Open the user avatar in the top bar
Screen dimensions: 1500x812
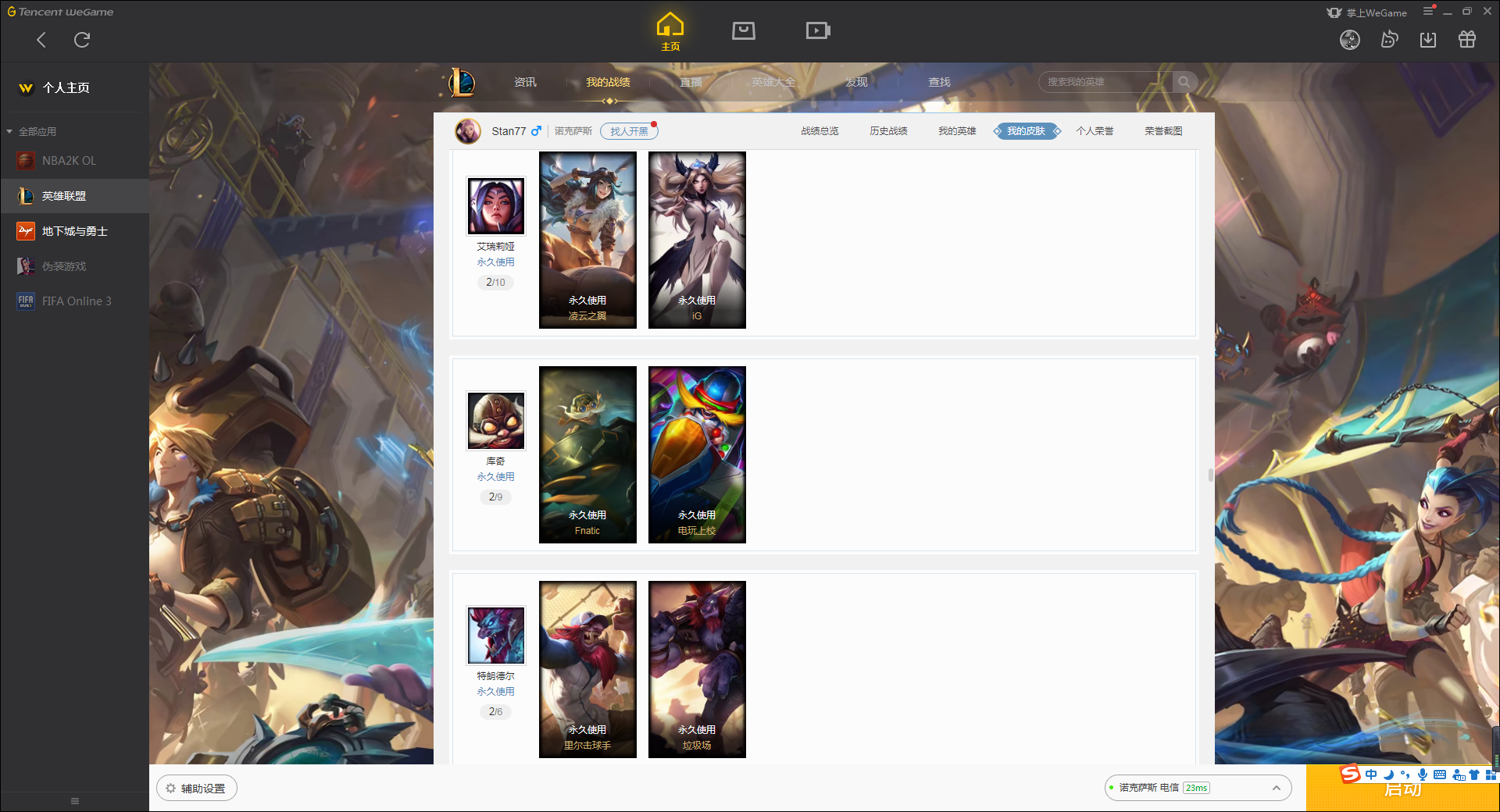tap(1350, 40)
